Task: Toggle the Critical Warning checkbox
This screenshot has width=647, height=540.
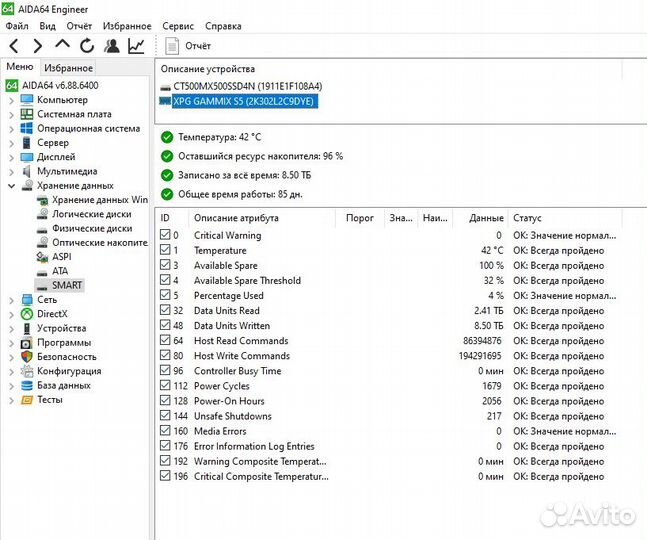Action: point(165,235)
